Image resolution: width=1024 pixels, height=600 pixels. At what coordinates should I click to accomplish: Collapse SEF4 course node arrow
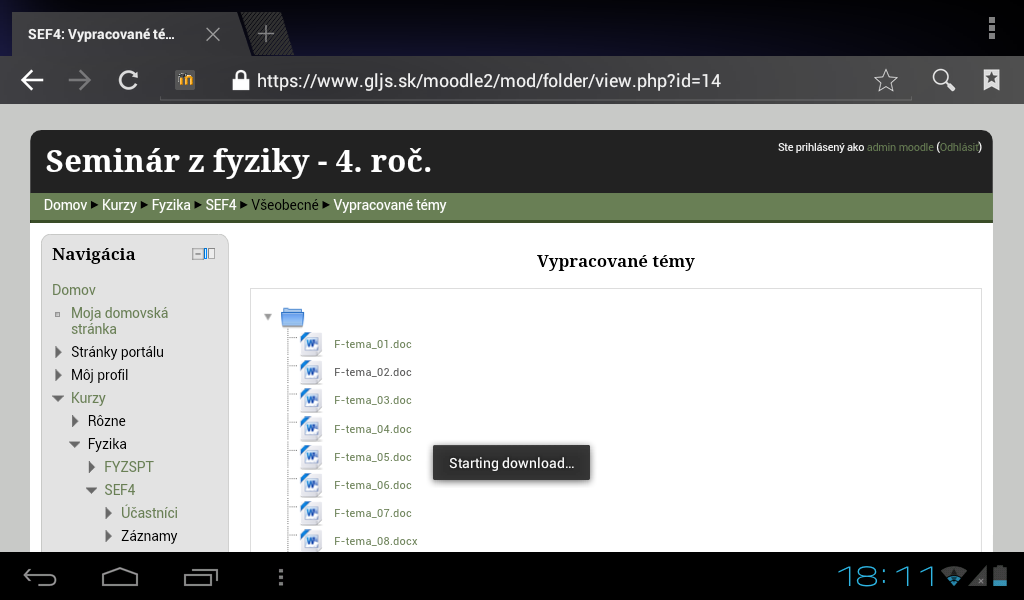click(x=91, y=490)
